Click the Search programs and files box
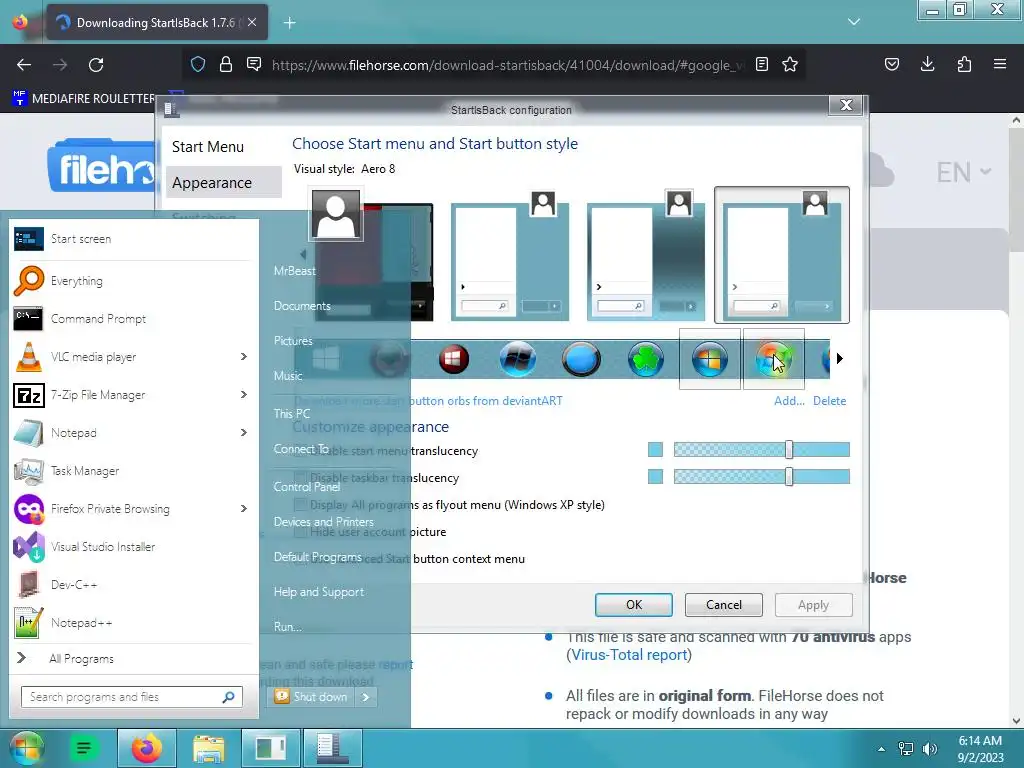Image resolution: width=1024 pixels, height=768 pixels. coord(131,697)
